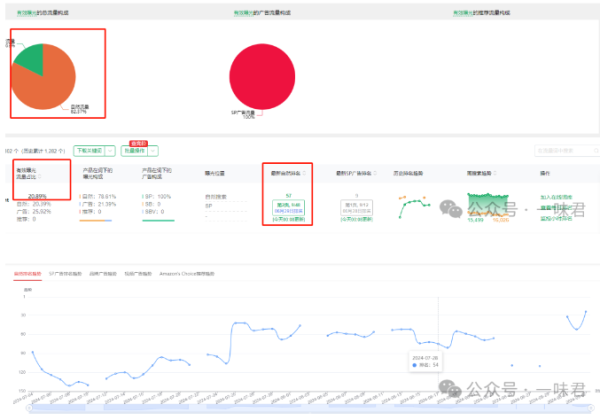
Task: Click the green weekly search trend mini chart
Action: click(x=488, y=205)
